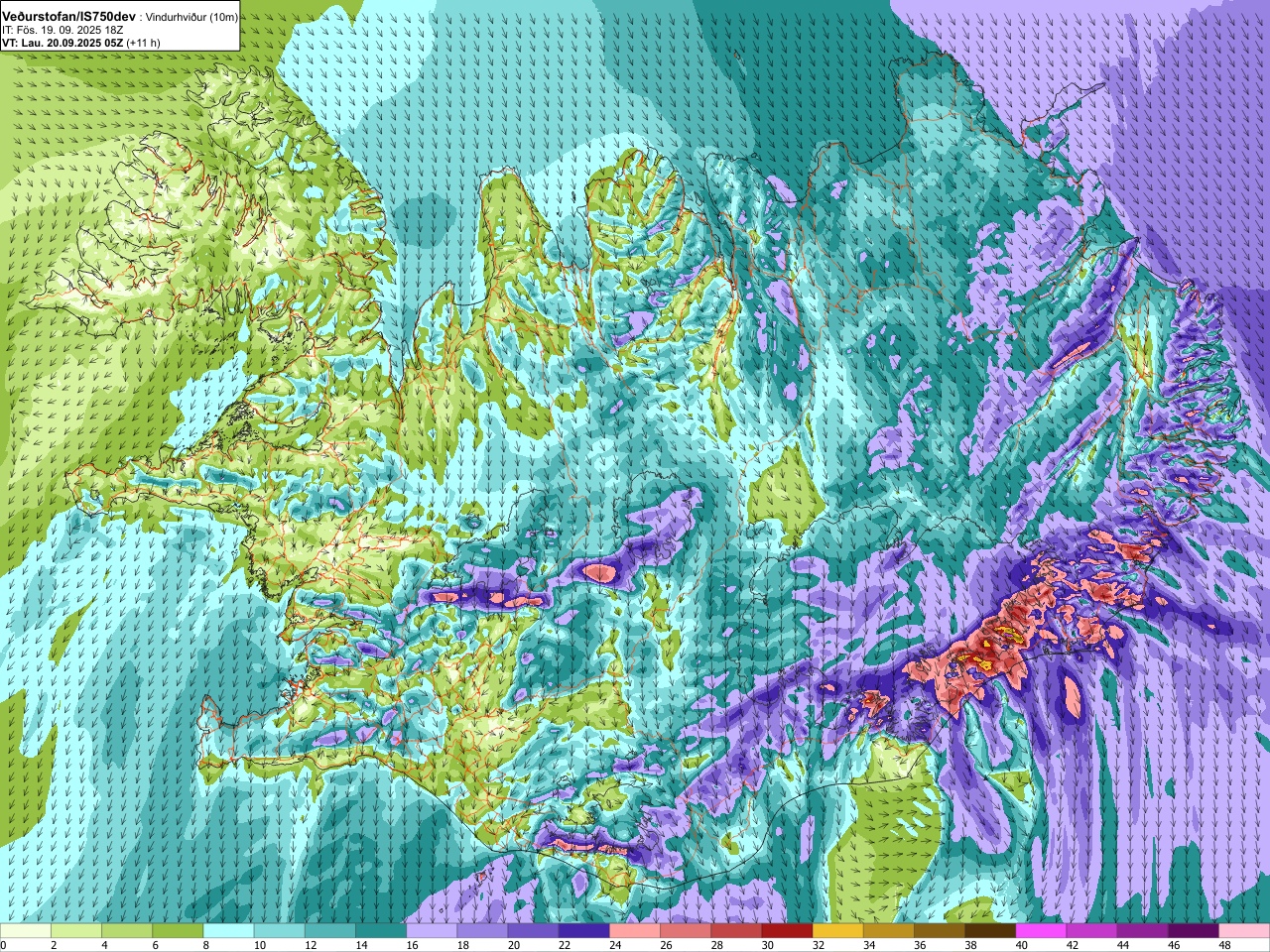Select the 16–18 lavender legend swatch
The width and height of the screenshot is (1270, 952).
pos(432,931)
